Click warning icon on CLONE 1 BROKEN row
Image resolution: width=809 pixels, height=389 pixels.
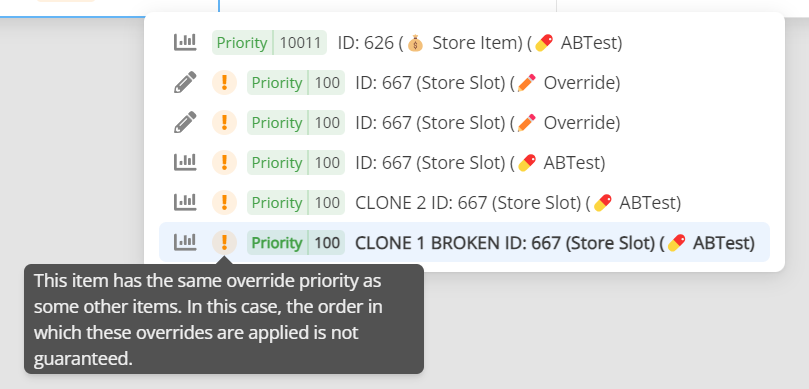coord(224,242)
